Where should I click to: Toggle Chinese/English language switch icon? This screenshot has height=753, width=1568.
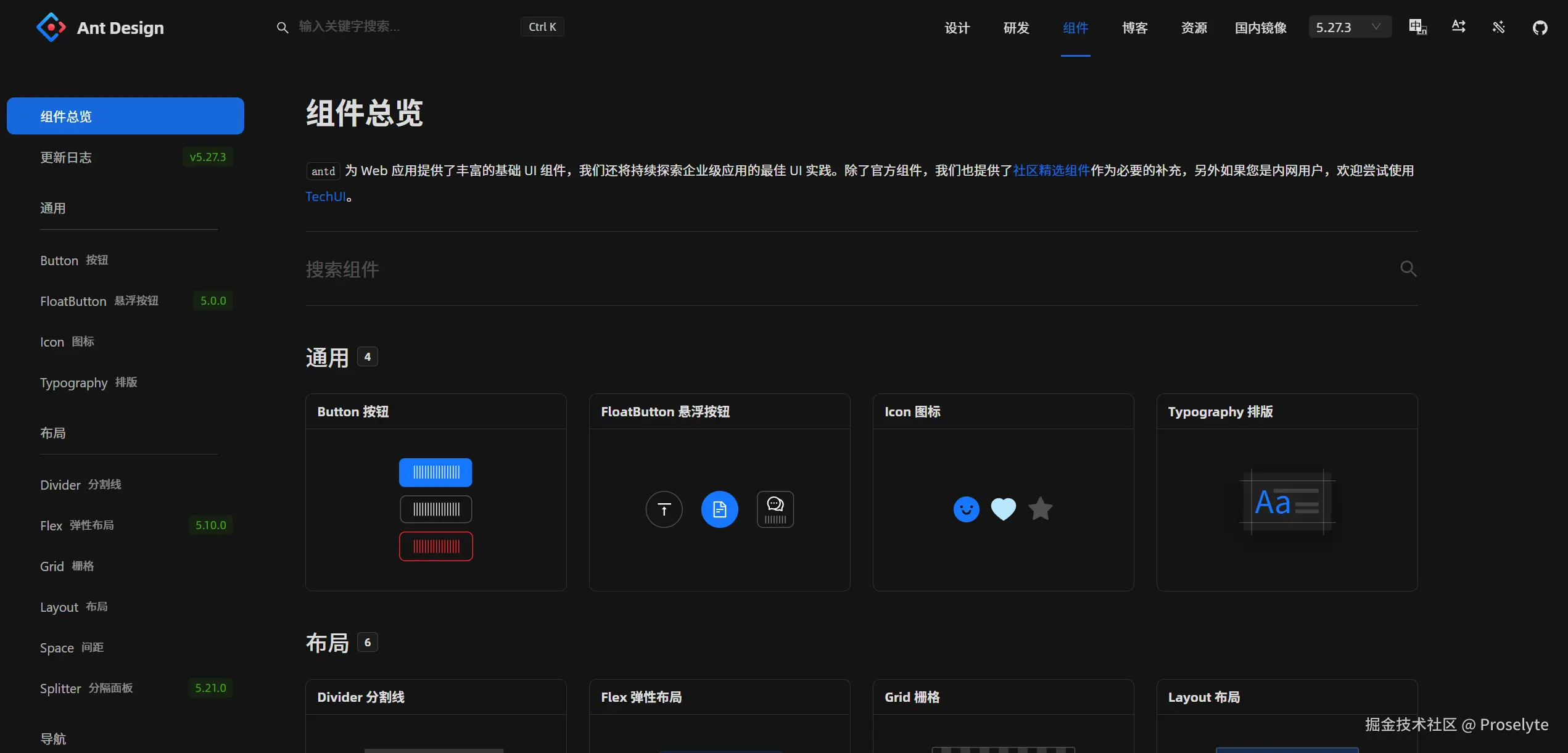tap(1417, 27)
